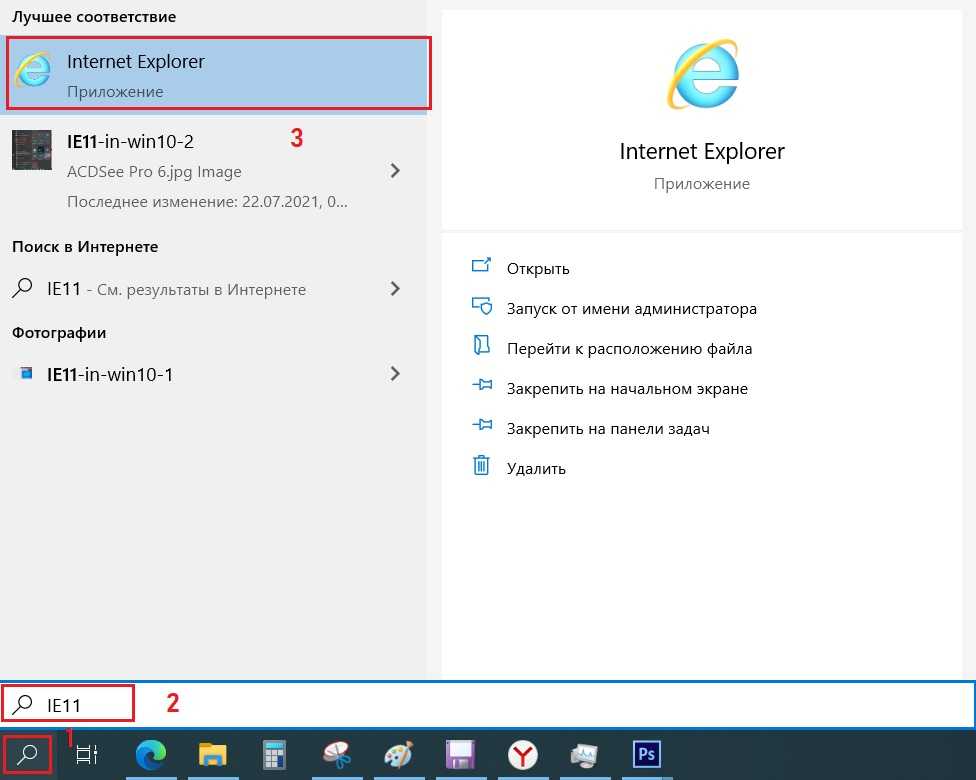Launch Microsoft Edge from the taskbar

point(152,755)
